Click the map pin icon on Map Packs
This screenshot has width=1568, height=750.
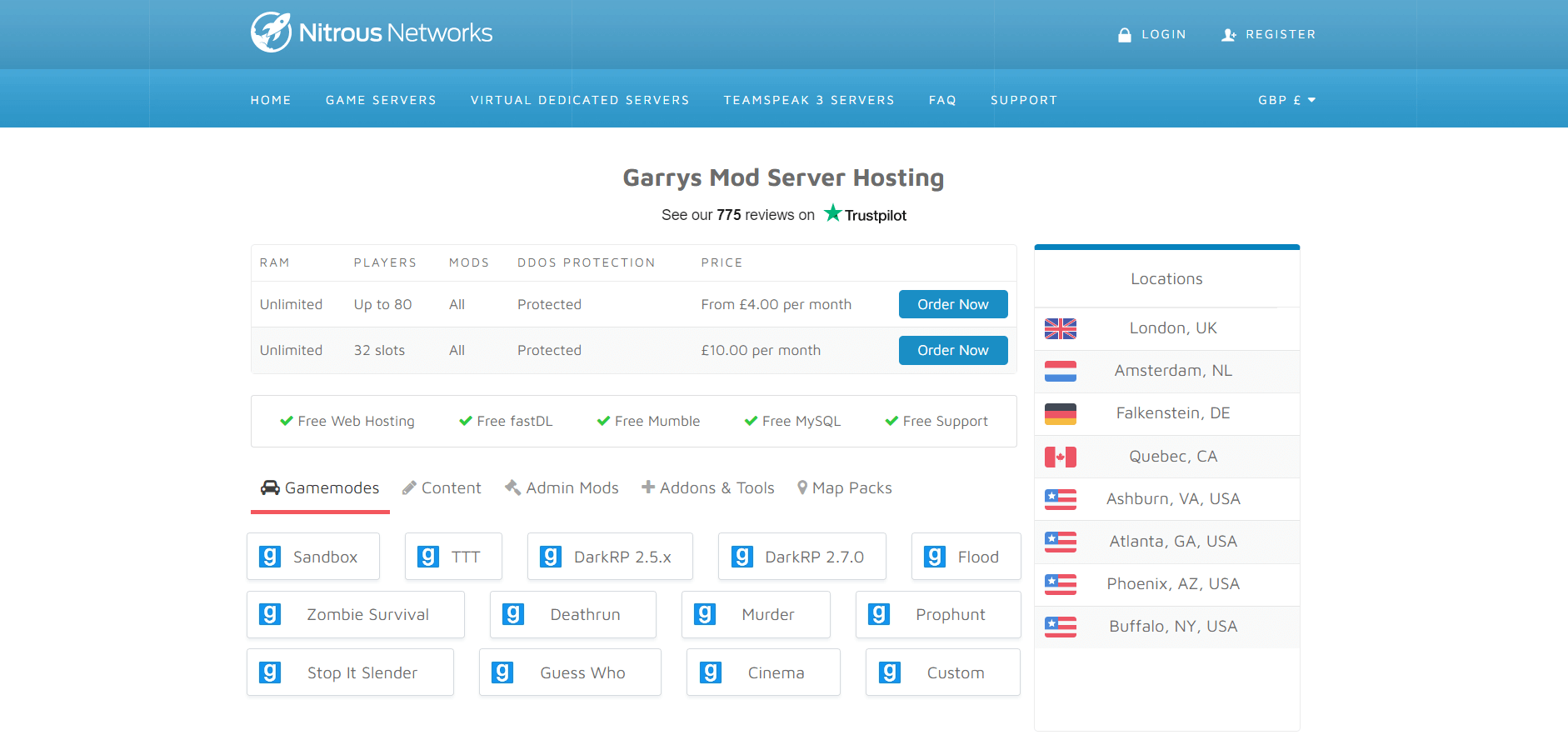coord(802,487)
